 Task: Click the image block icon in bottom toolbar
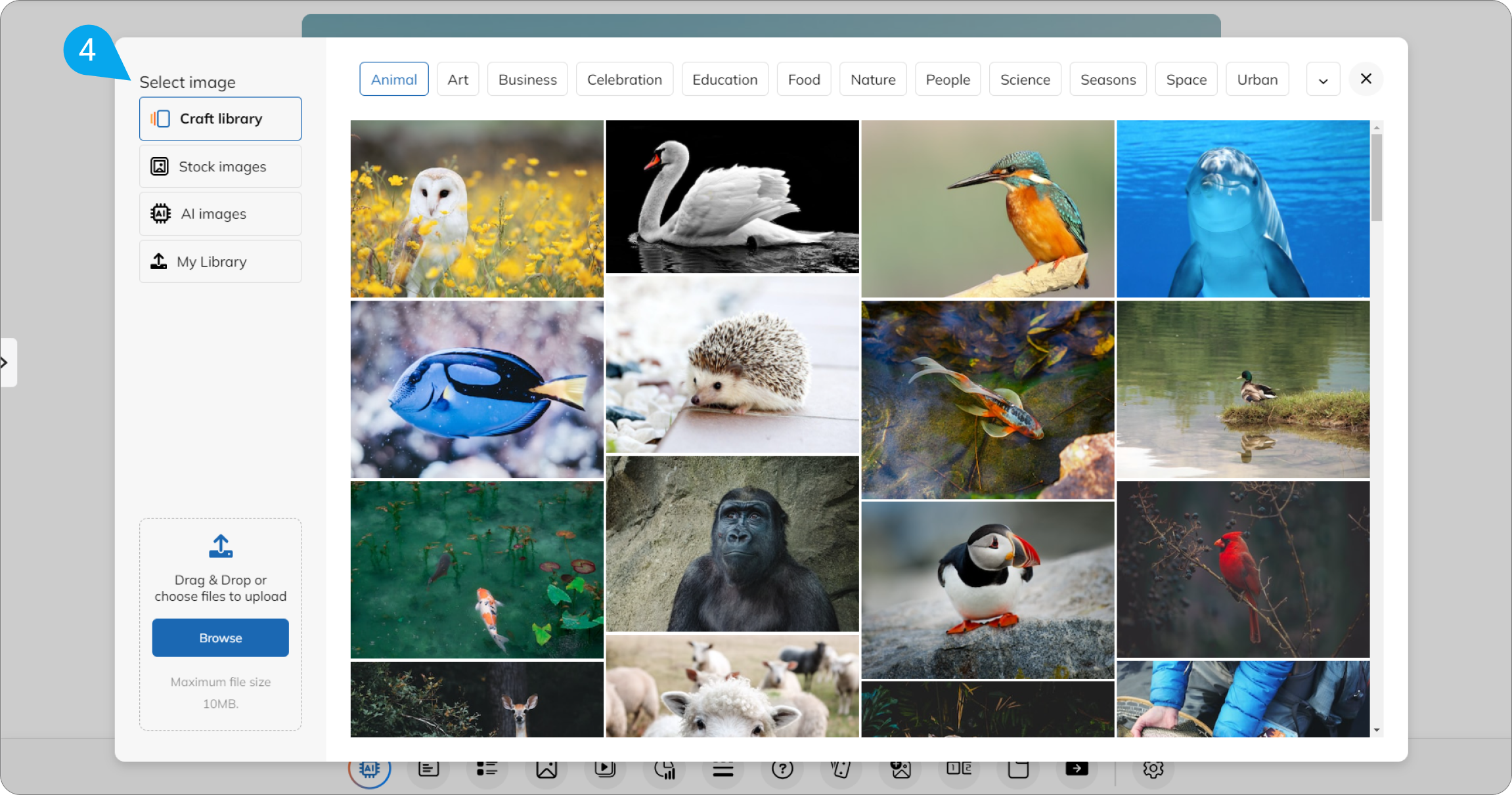(546, 769)
